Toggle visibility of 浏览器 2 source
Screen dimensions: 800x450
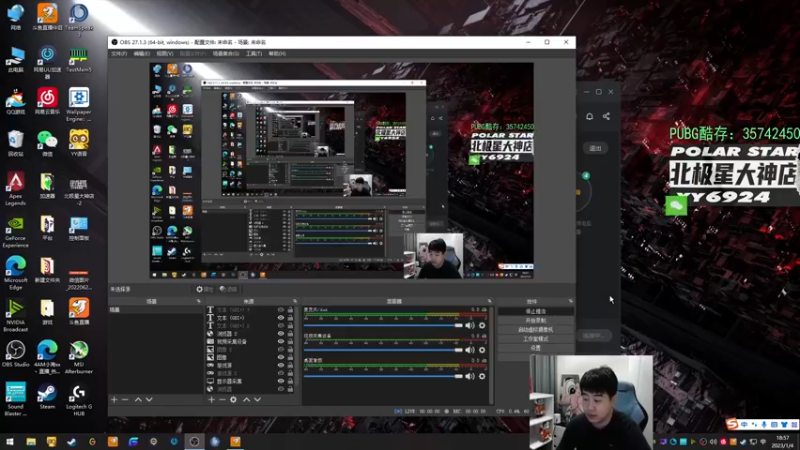point(281,334)
